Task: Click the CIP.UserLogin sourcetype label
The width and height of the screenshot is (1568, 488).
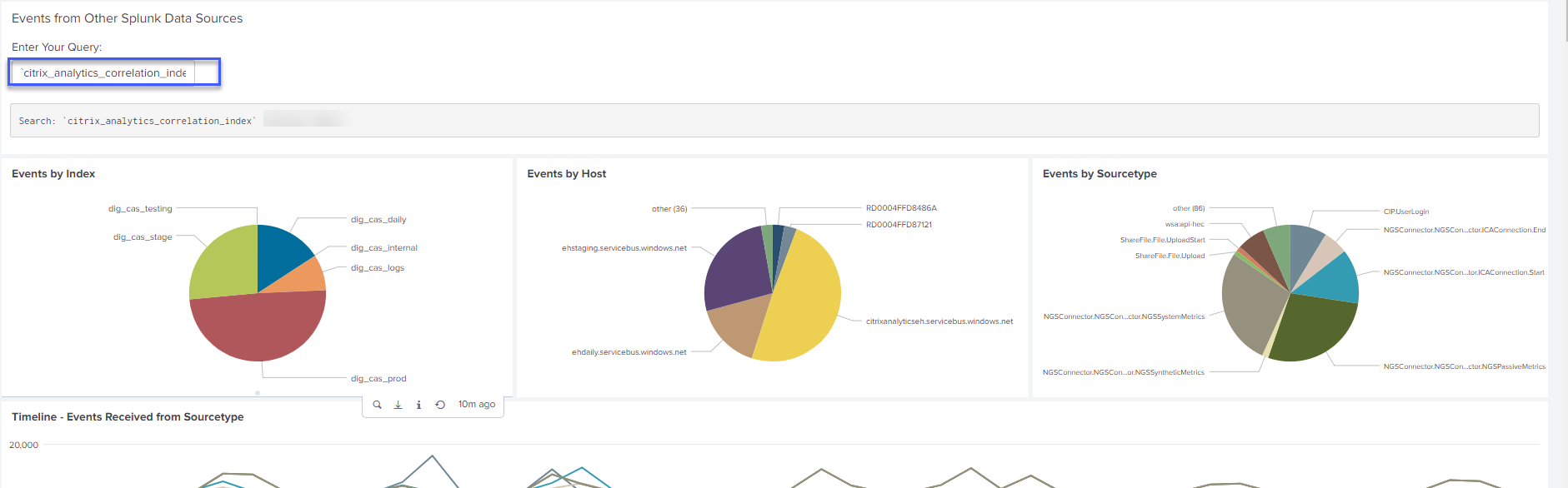Action: pyautogui.click(x=1406, y=212)
